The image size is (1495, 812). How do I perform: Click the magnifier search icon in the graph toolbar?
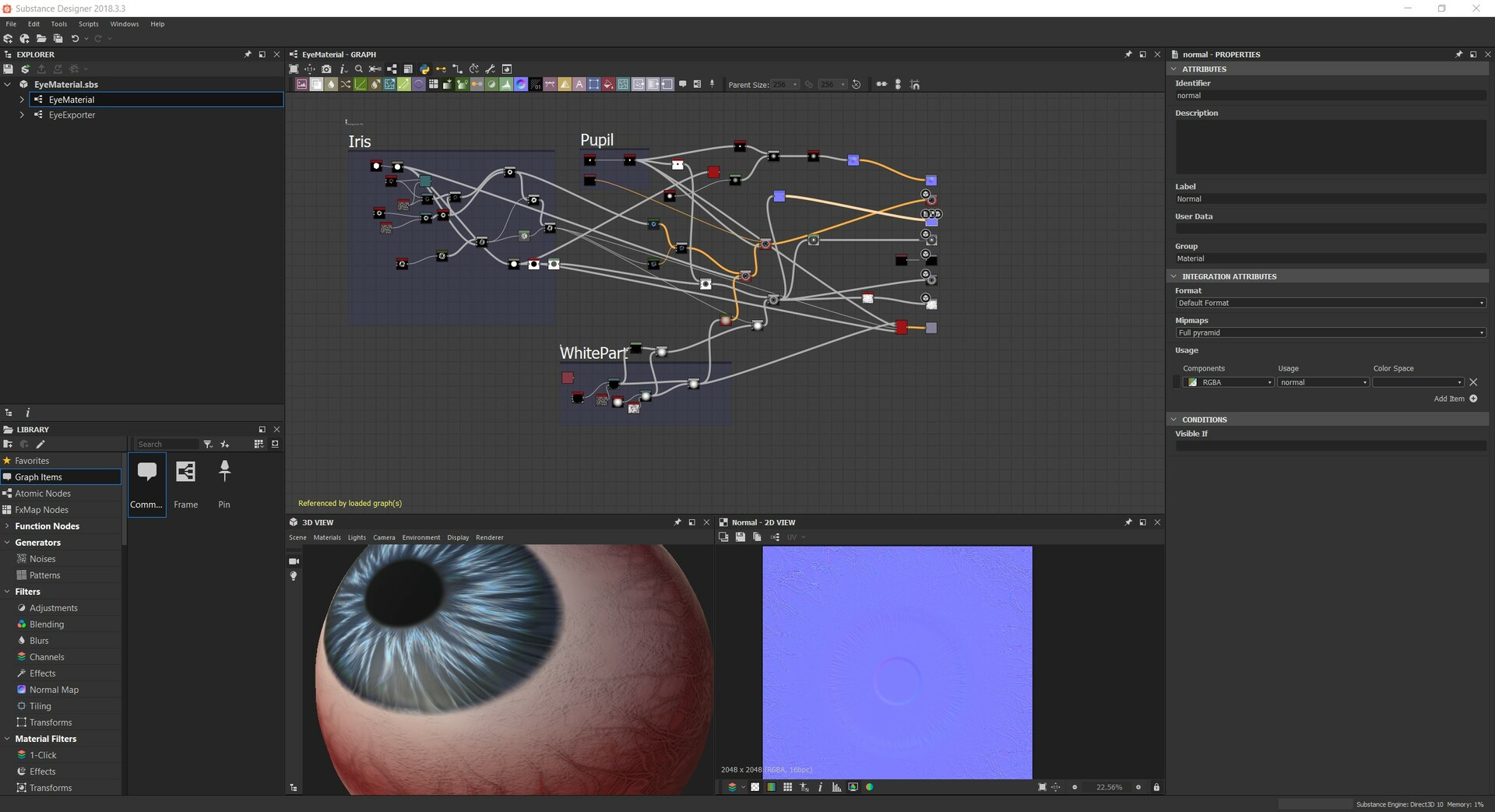point(359,69)
